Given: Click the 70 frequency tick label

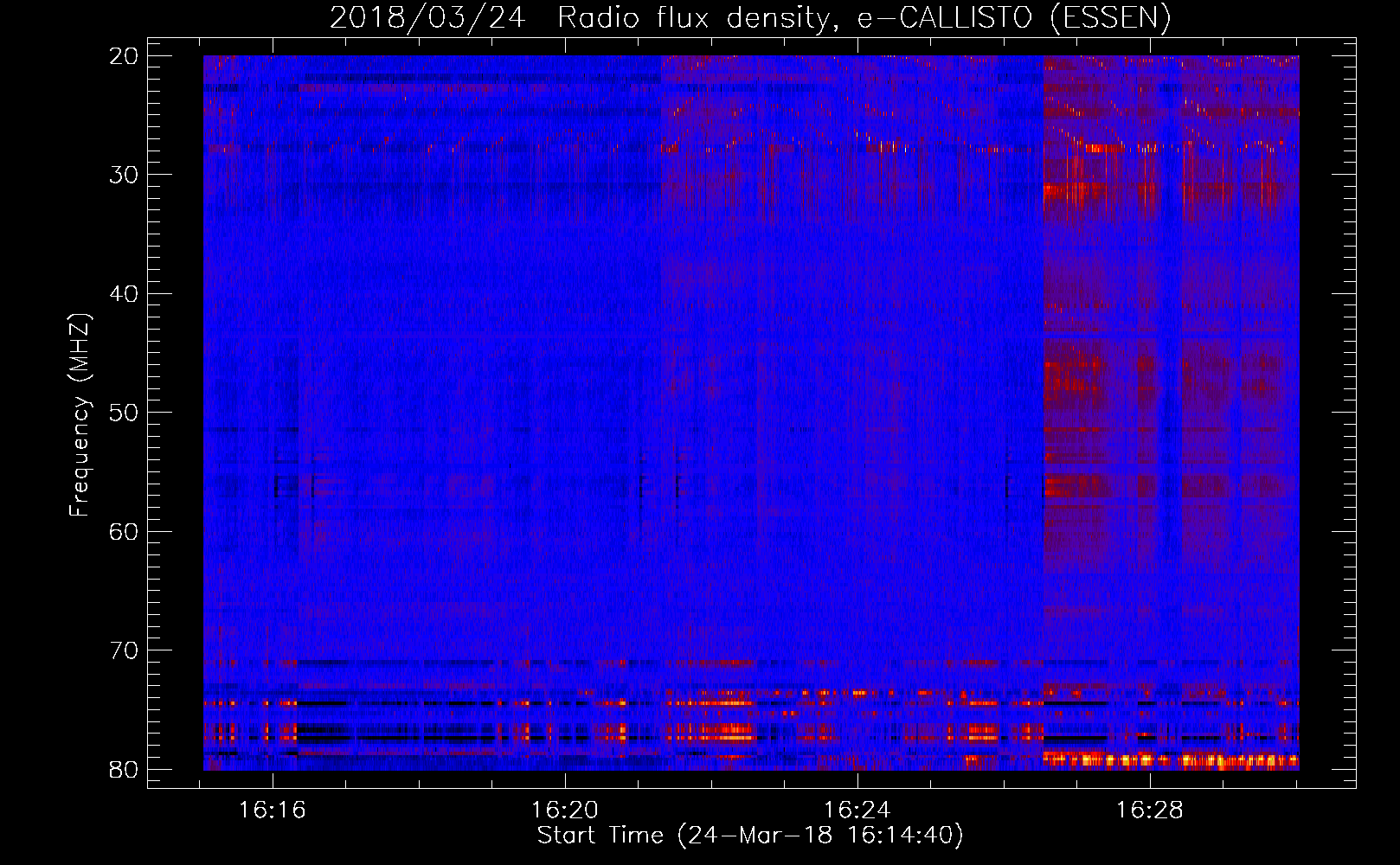Looking at the screenshot, I should point(124,650).
